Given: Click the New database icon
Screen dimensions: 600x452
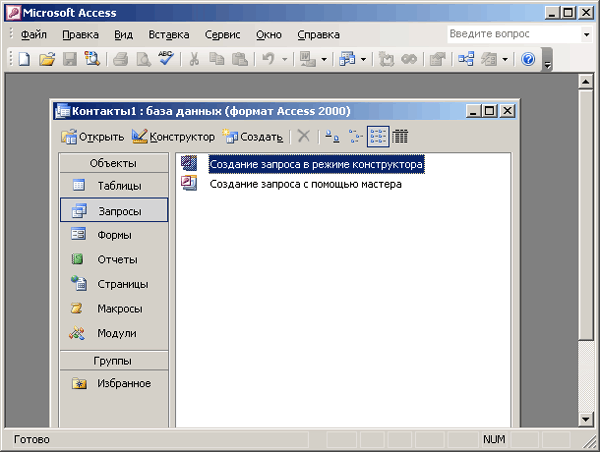Looking at the screenshot, I should tap(24, 59).
